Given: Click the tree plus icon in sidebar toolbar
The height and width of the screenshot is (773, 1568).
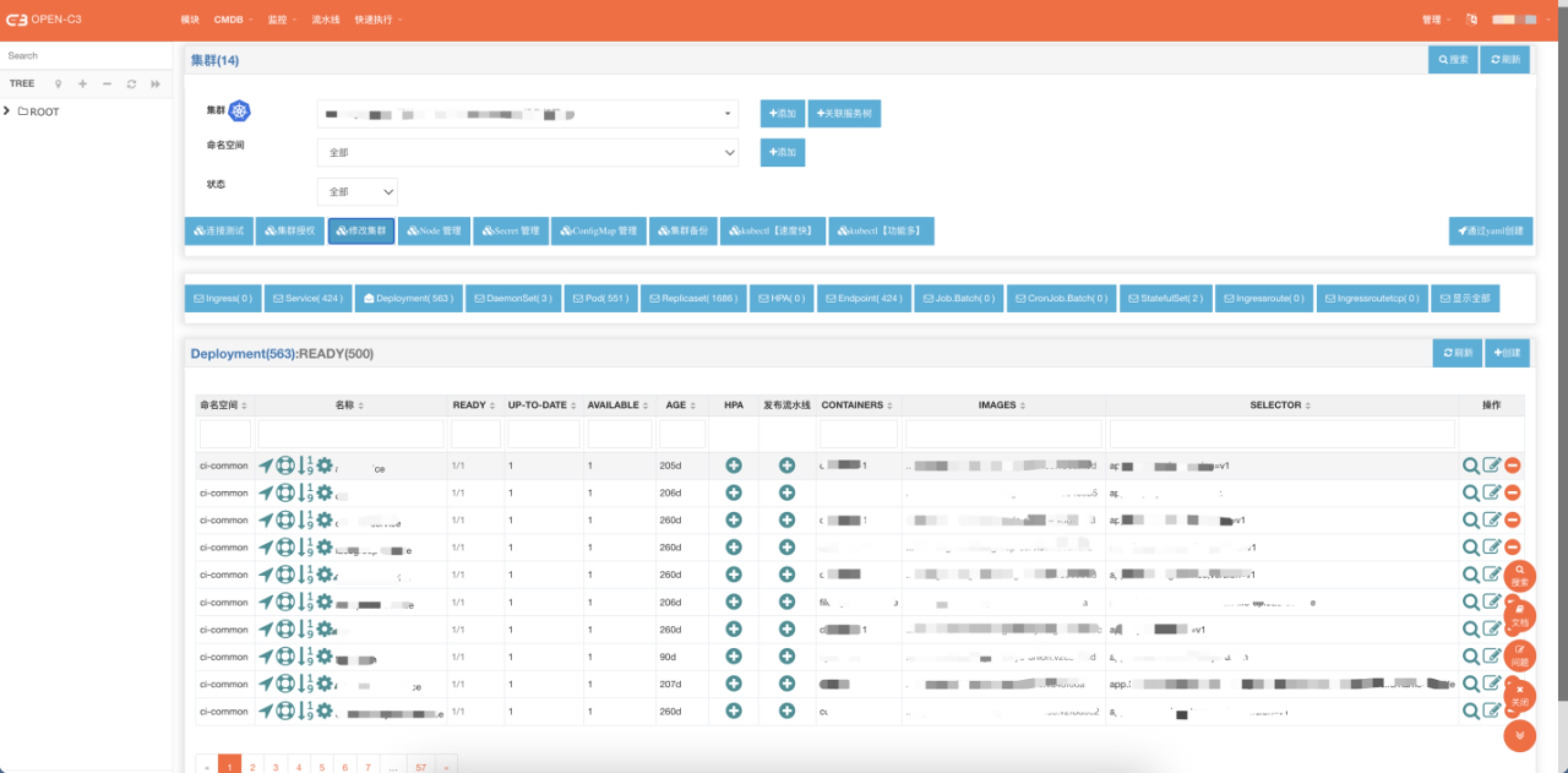Looking at the screenshot, I should [x=83, y=84].
